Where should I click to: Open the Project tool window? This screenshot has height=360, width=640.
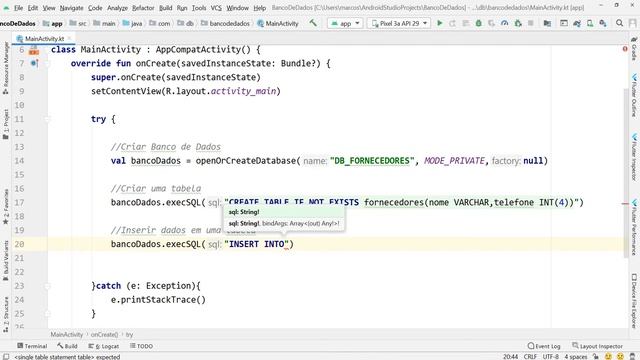6,124
